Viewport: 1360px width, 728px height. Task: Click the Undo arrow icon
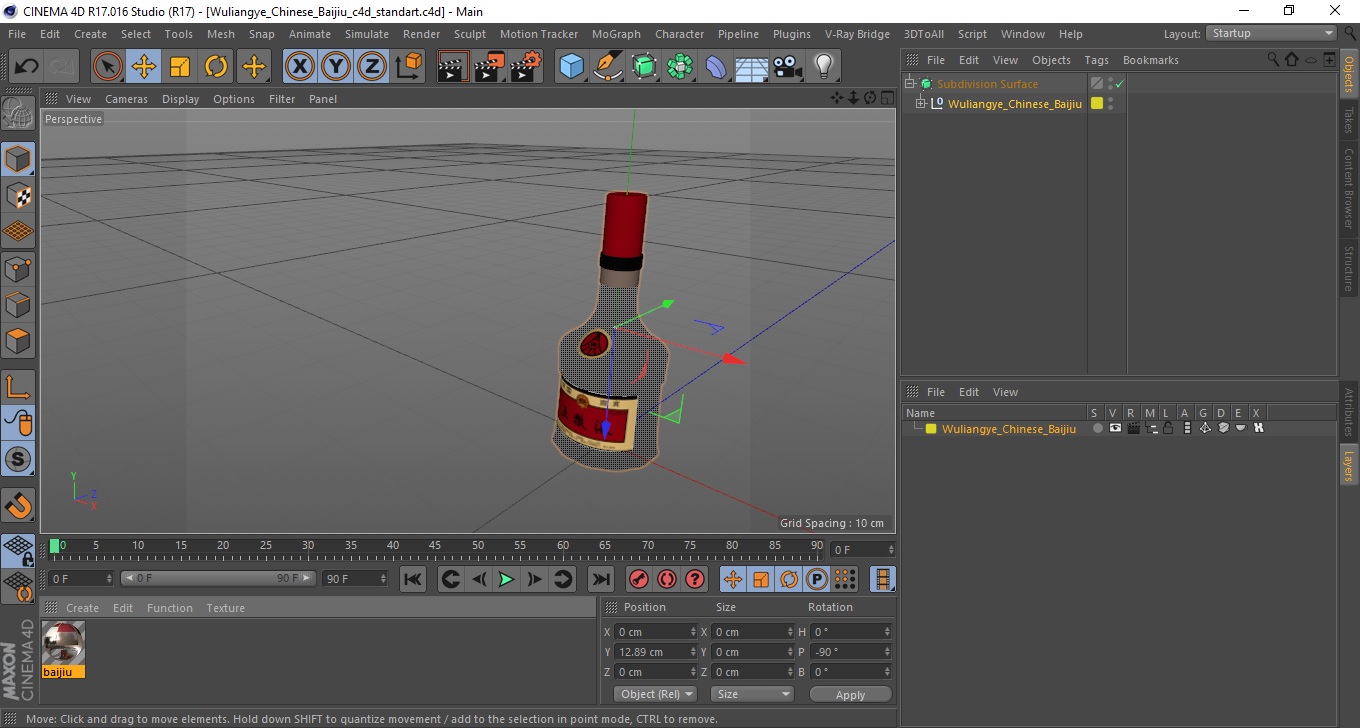(26, 67)
